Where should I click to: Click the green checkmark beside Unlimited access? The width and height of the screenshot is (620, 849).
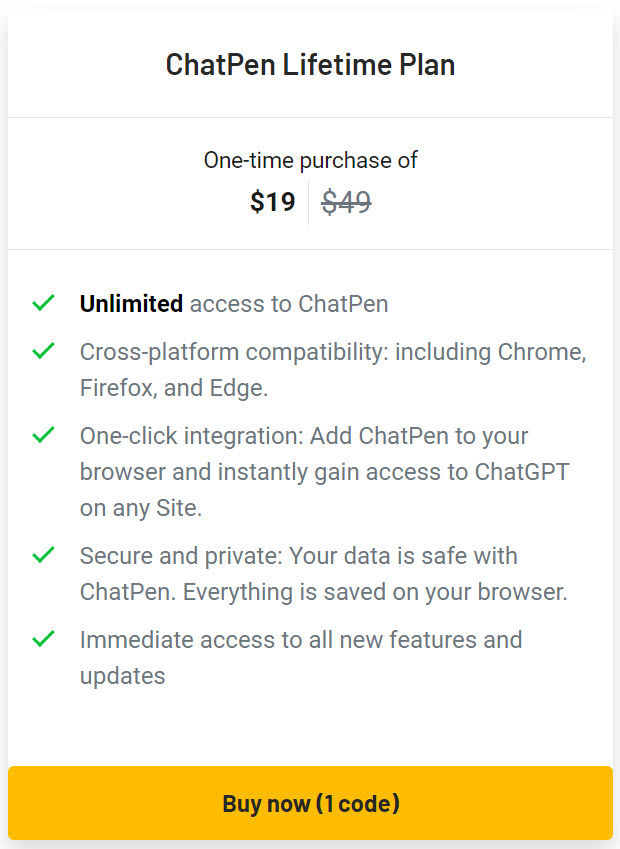tap(42, 302)
